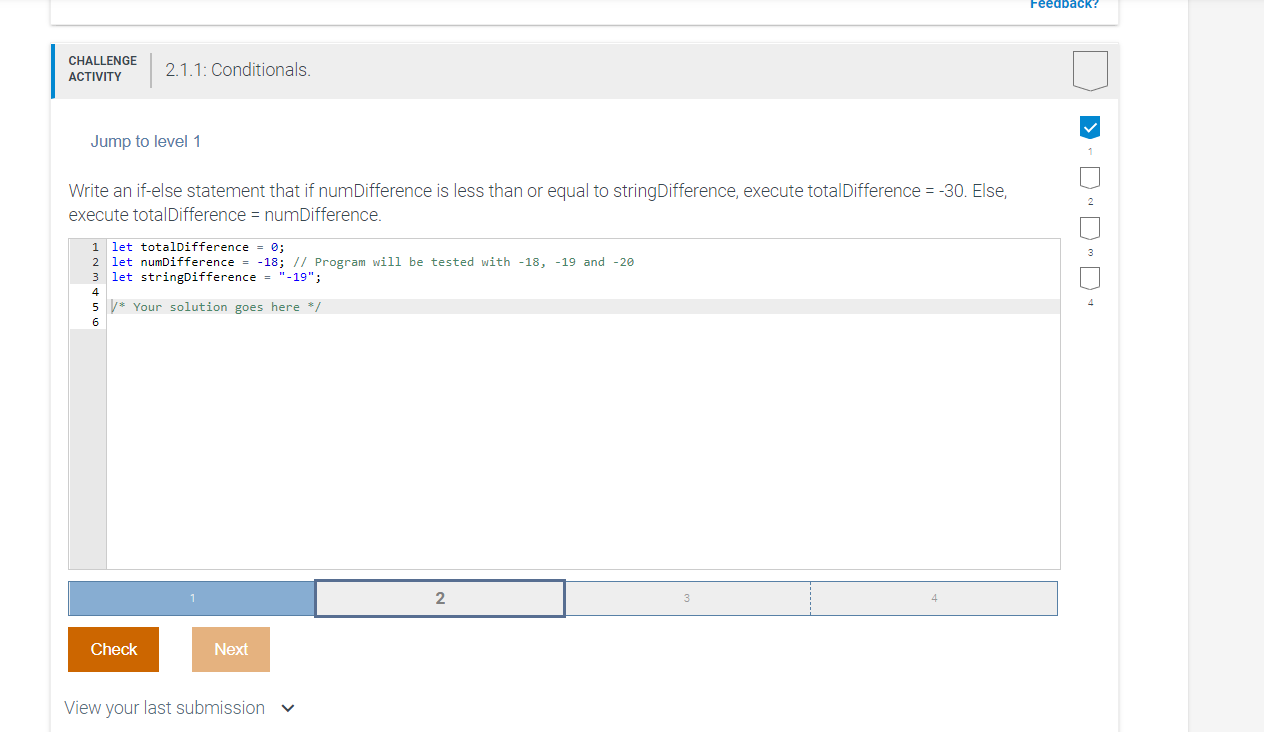
Task: Open the Jump to level 1 link
Action: (x=146, y=141)
